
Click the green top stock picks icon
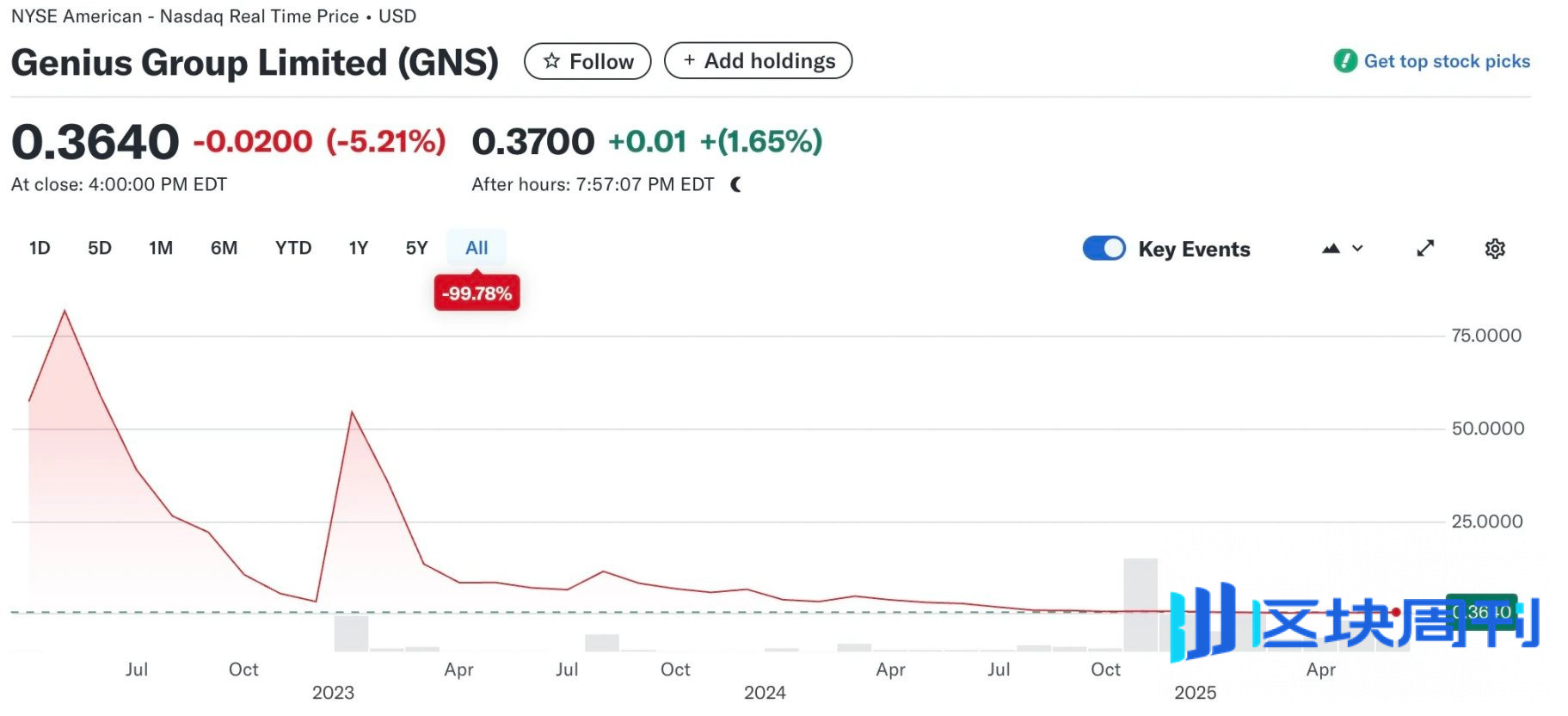coord(1345,61)
